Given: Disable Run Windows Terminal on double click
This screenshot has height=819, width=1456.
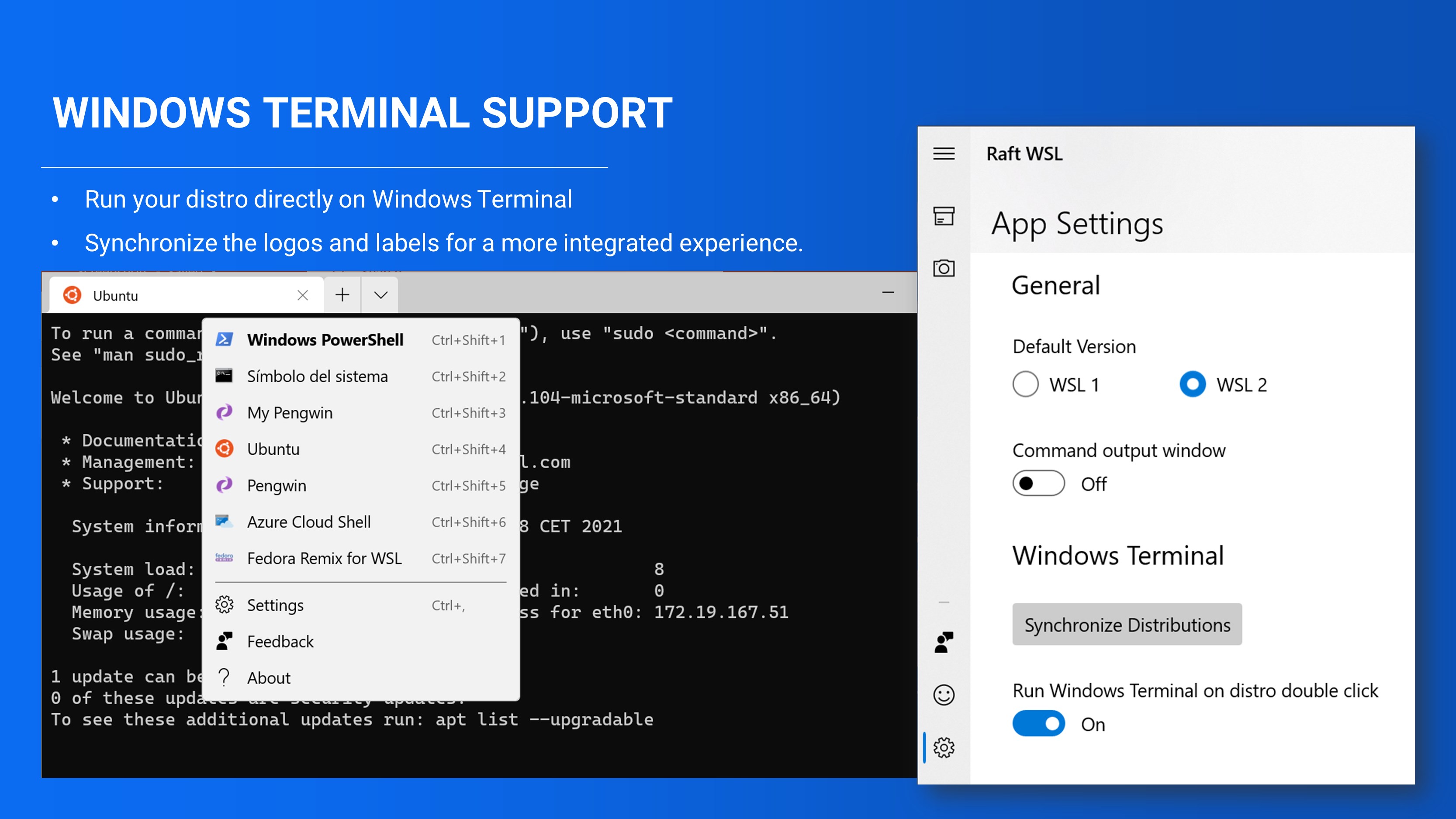Looking at the screenshot, I should tap(1038, 723).
